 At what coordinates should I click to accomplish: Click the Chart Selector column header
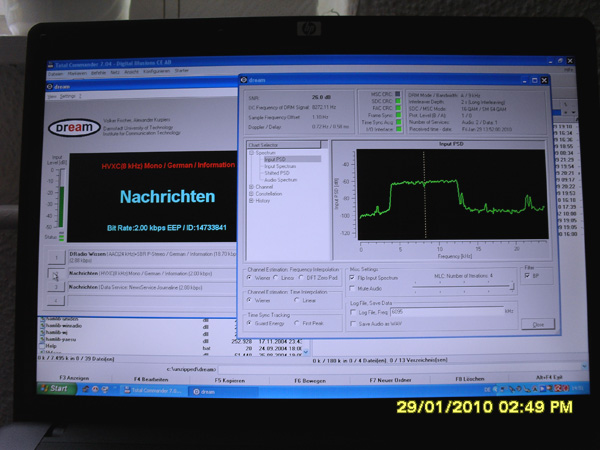tap(284, 145)
